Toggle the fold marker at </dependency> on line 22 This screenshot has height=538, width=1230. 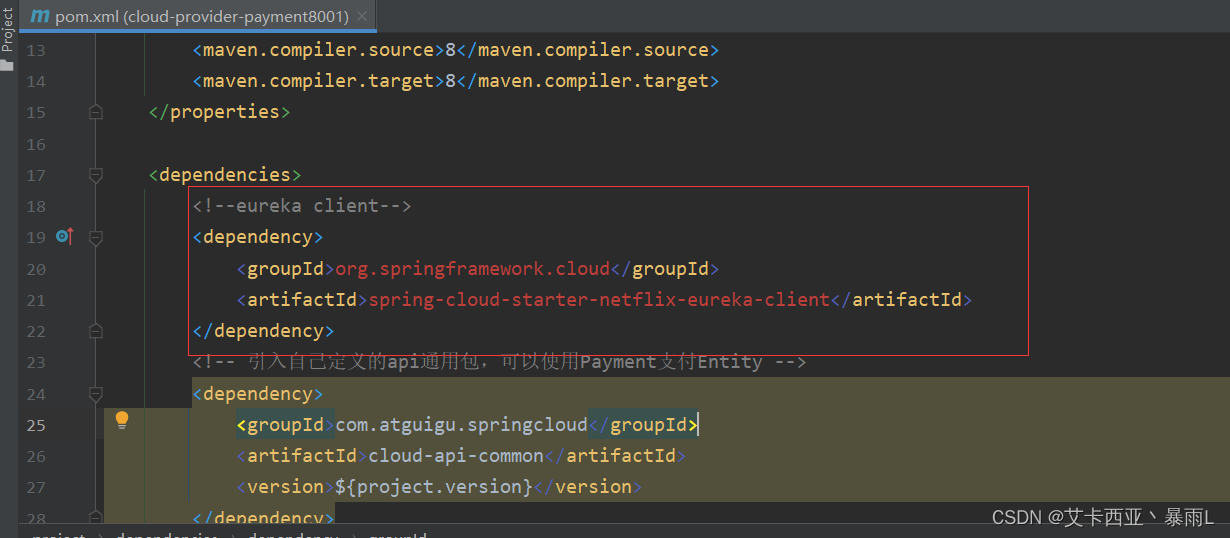click(x=95, y=331)
